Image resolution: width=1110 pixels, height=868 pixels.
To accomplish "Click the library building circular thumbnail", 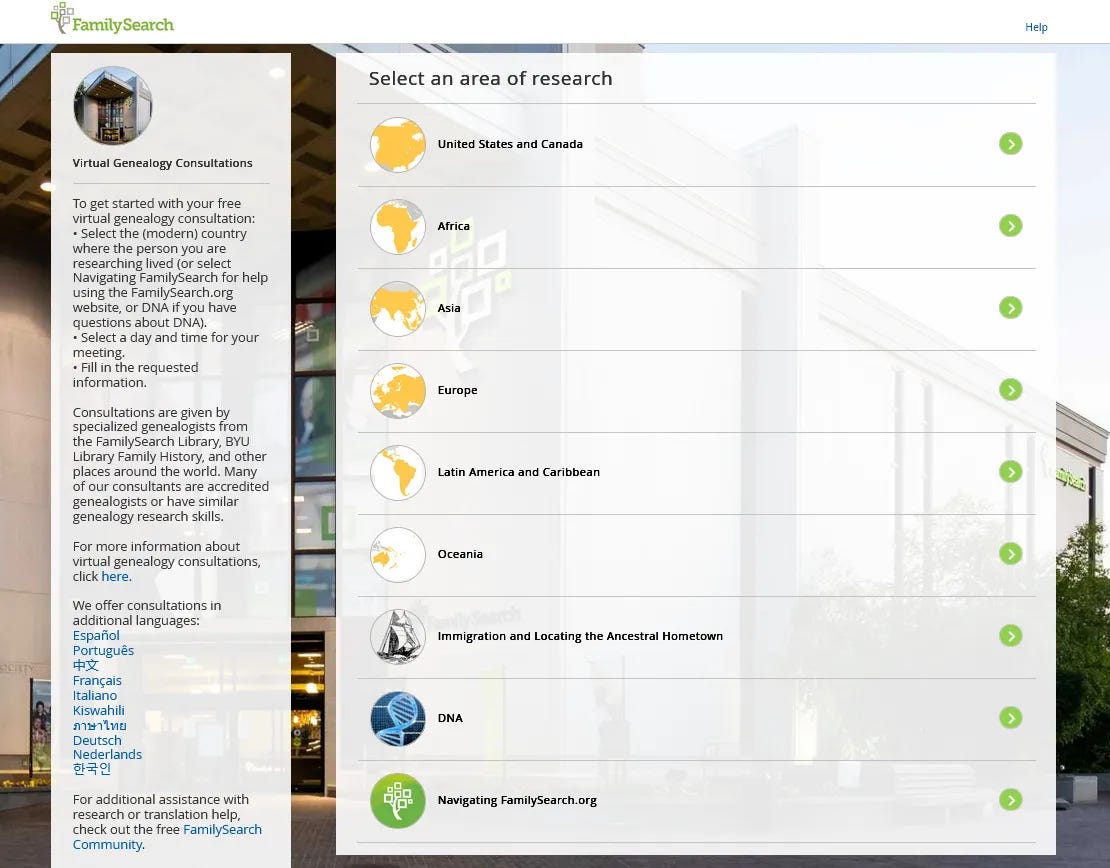I will click(113, 105).
